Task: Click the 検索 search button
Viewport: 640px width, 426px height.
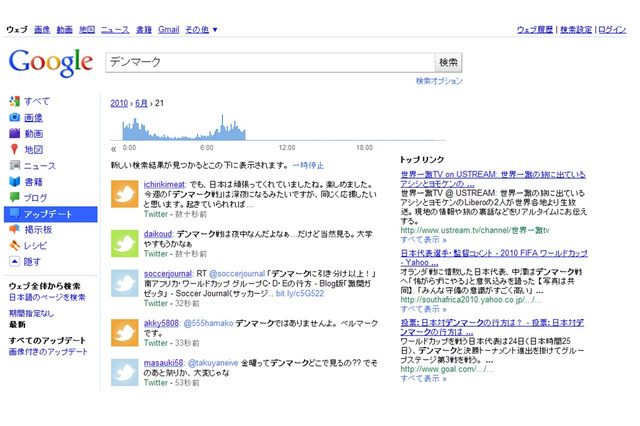Action: [x=448, y=62]
